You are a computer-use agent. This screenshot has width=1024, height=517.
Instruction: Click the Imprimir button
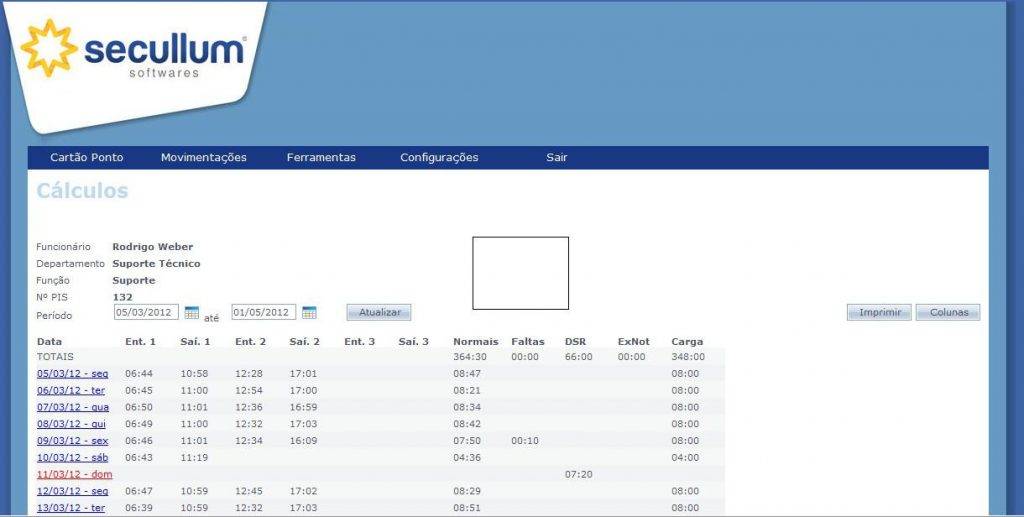tap(879, 313)
